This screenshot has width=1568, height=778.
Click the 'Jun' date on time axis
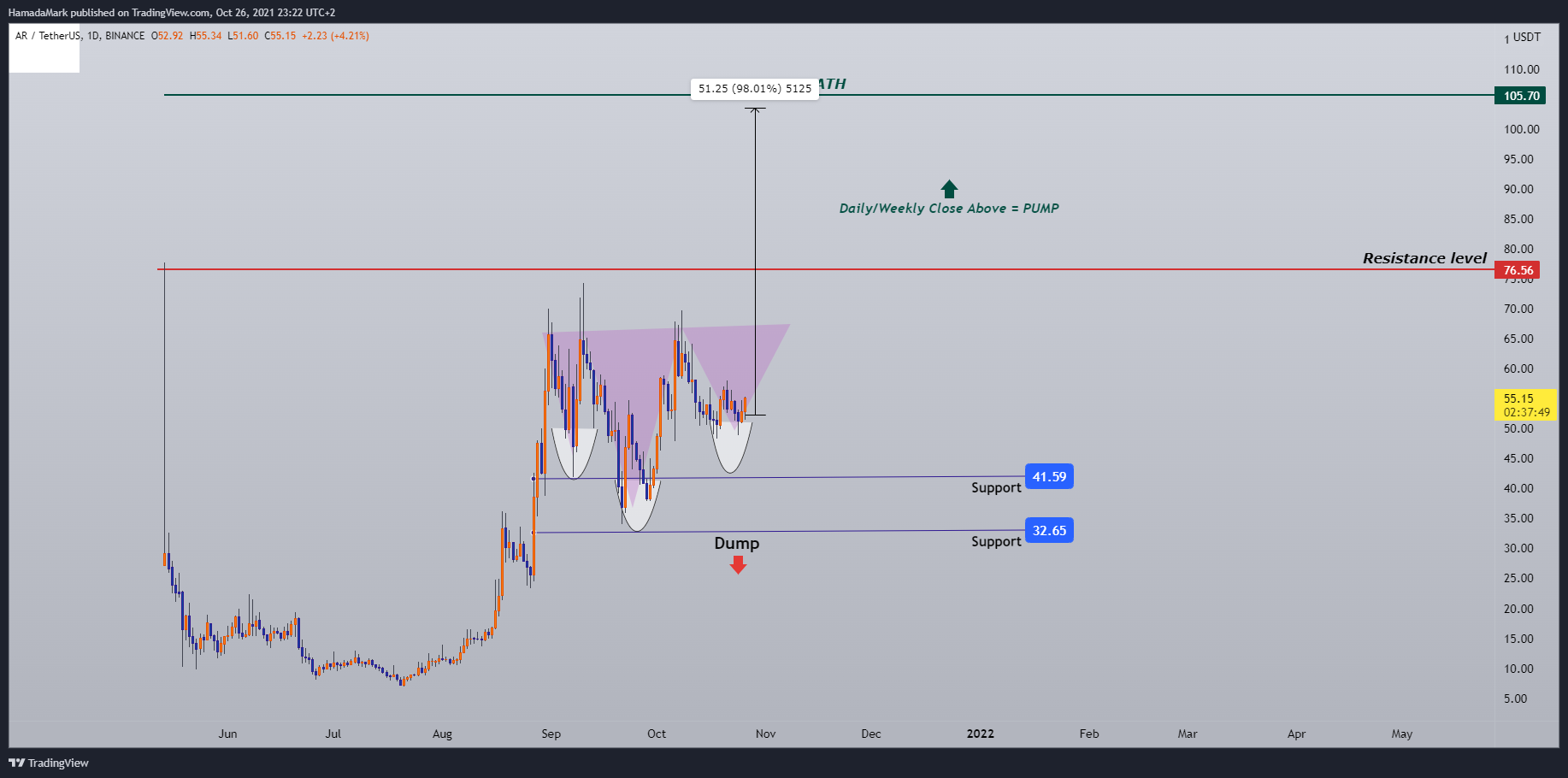[x=227, y=734]
